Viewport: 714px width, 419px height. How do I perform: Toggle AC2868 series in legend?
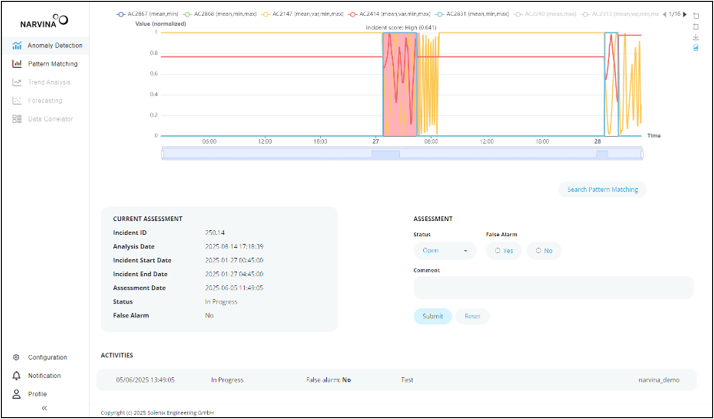(x=220, y=15)
